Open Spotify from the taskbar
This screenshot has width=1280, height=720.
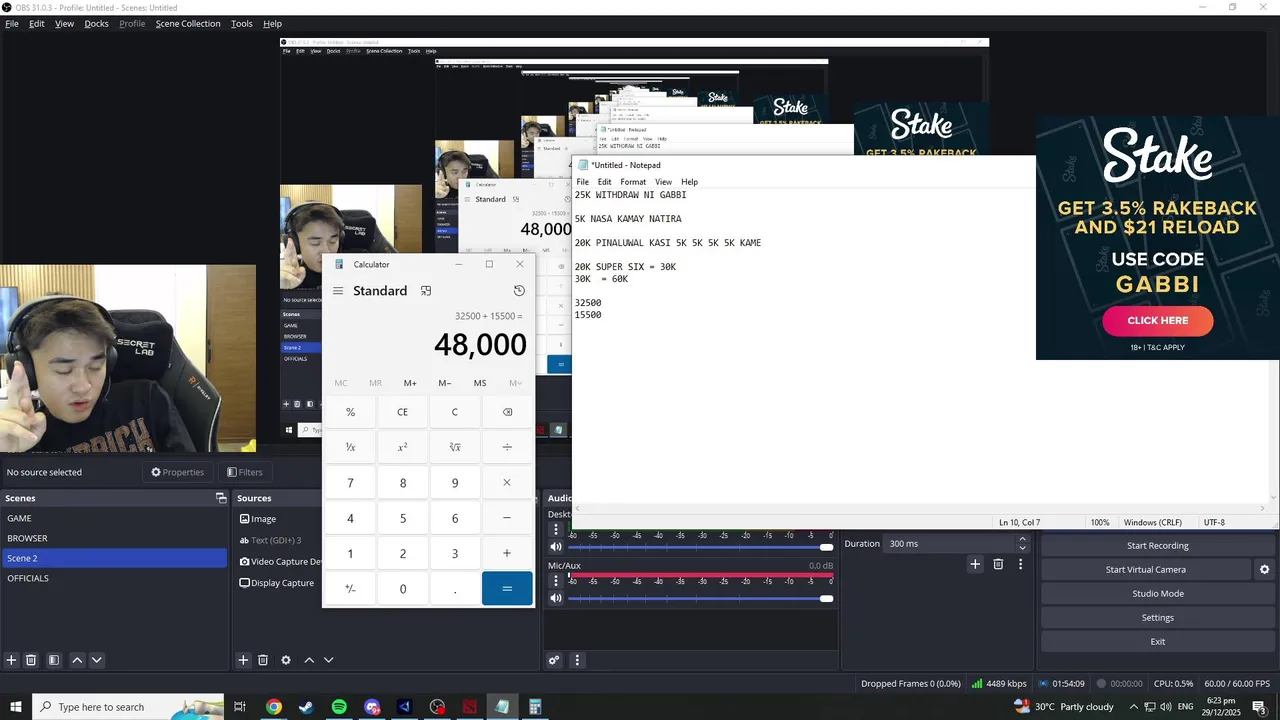tap(339, 707)
